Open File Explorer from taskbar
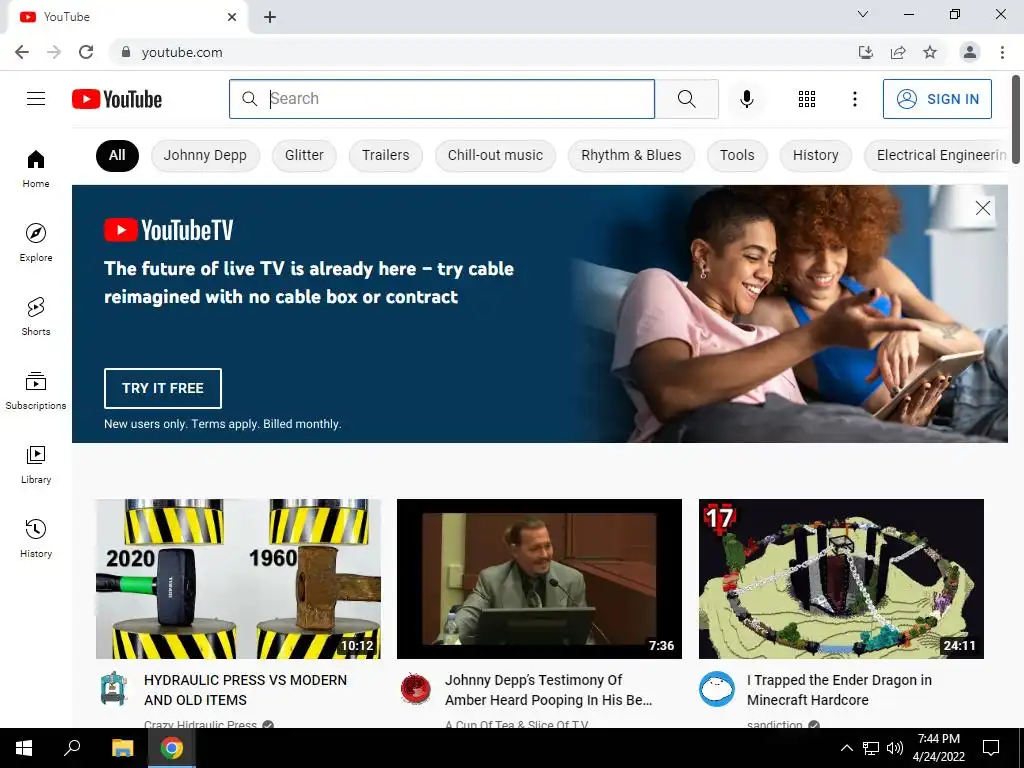 coord(122,748)
